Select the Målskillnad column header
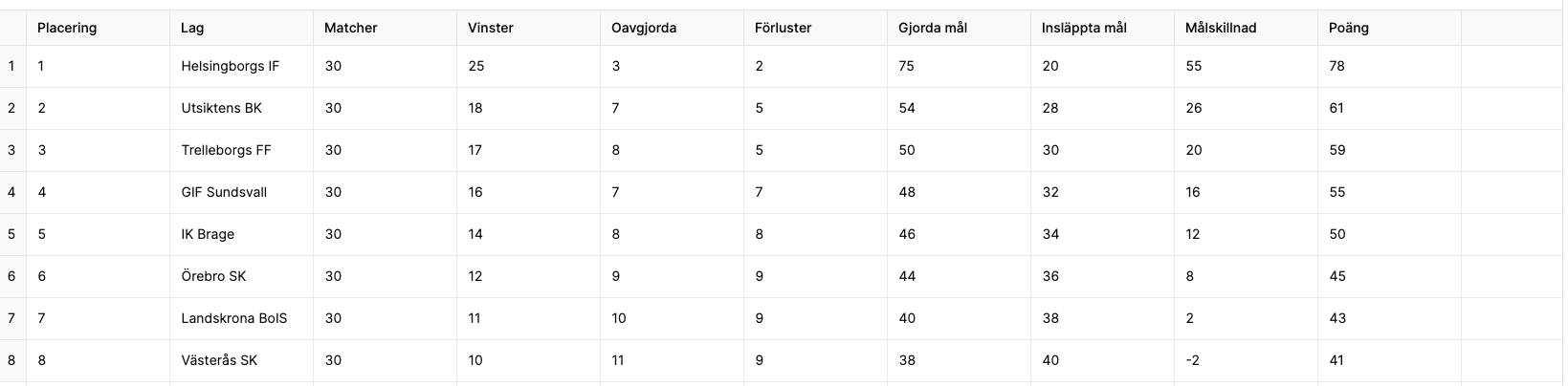1568x386 pixels. pos(1246,28)
